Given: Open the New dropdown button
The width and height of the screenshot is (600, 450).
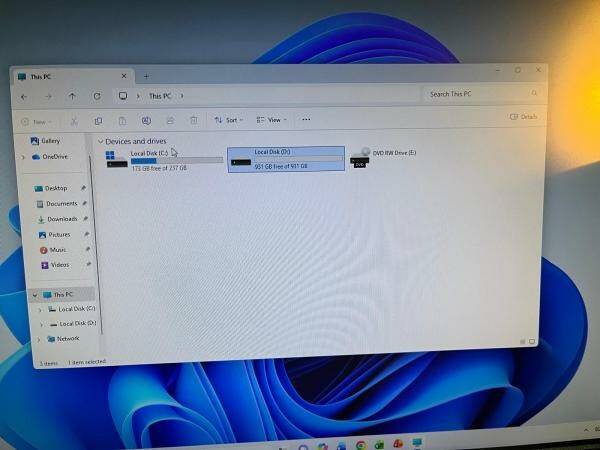Looking at the screenshot, I should (x=36, y=122).
